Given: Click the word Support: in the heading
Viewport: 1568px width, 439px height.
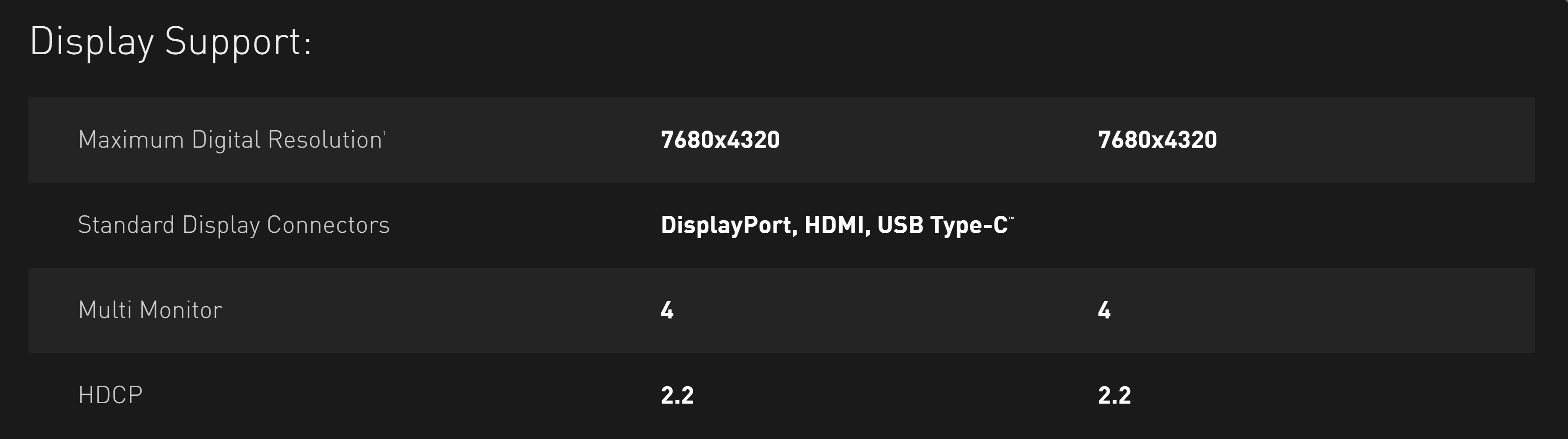Looking at the screenshot, I should [x=238, y=42].
